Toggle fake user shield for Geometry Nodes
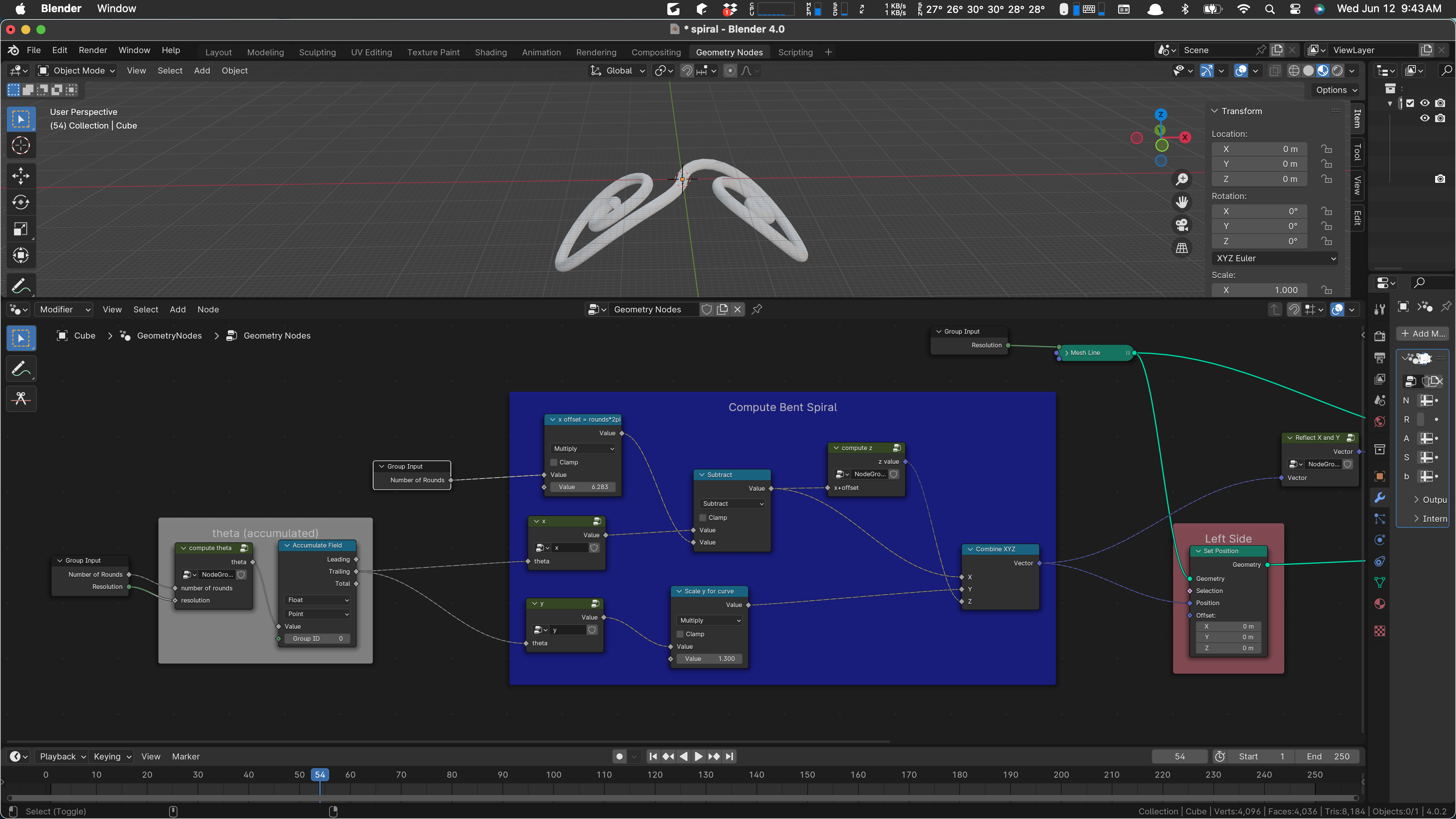This screenshot has height=819, width=1456. (x=706, y=309)
